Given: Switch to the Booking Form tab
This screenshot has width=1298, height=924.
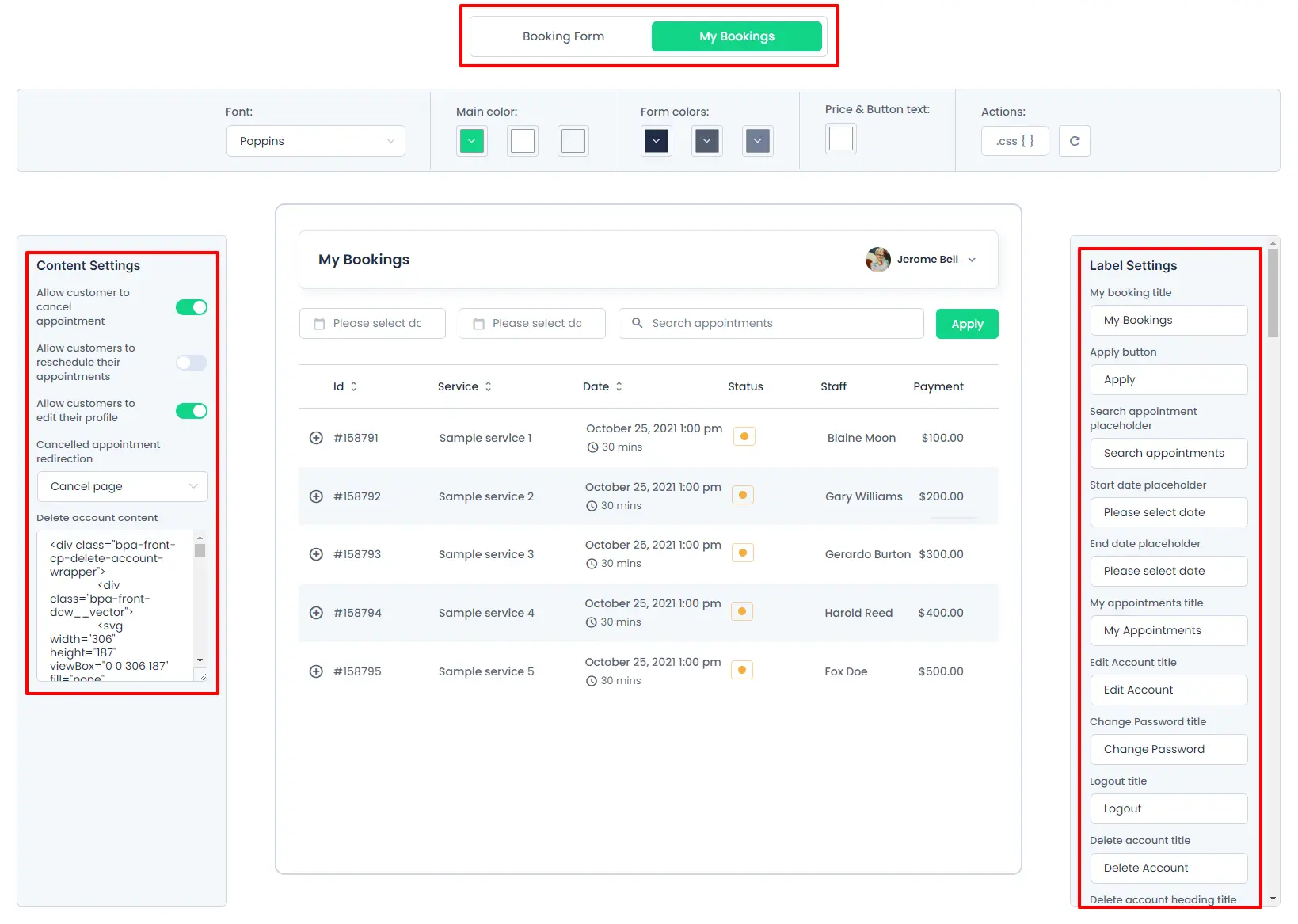Looking at the screenshot, I should pyautogui.click(x=563, y=36).
